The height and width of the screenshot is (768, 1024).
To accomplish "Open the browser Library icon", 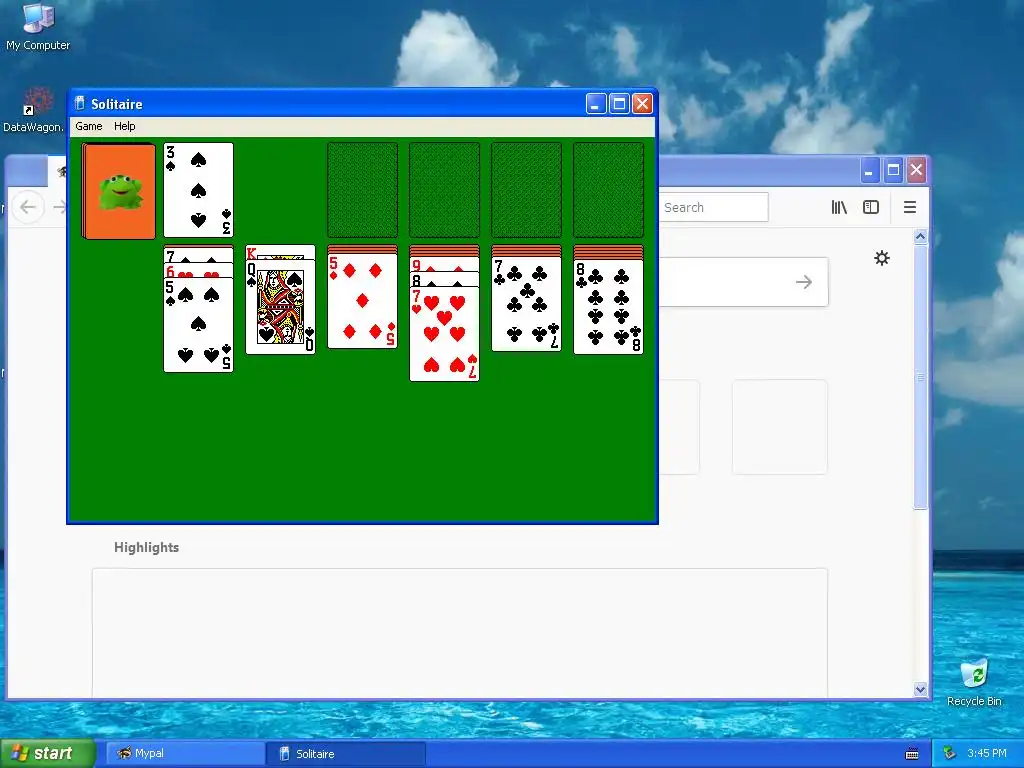I will click(839, 207).
